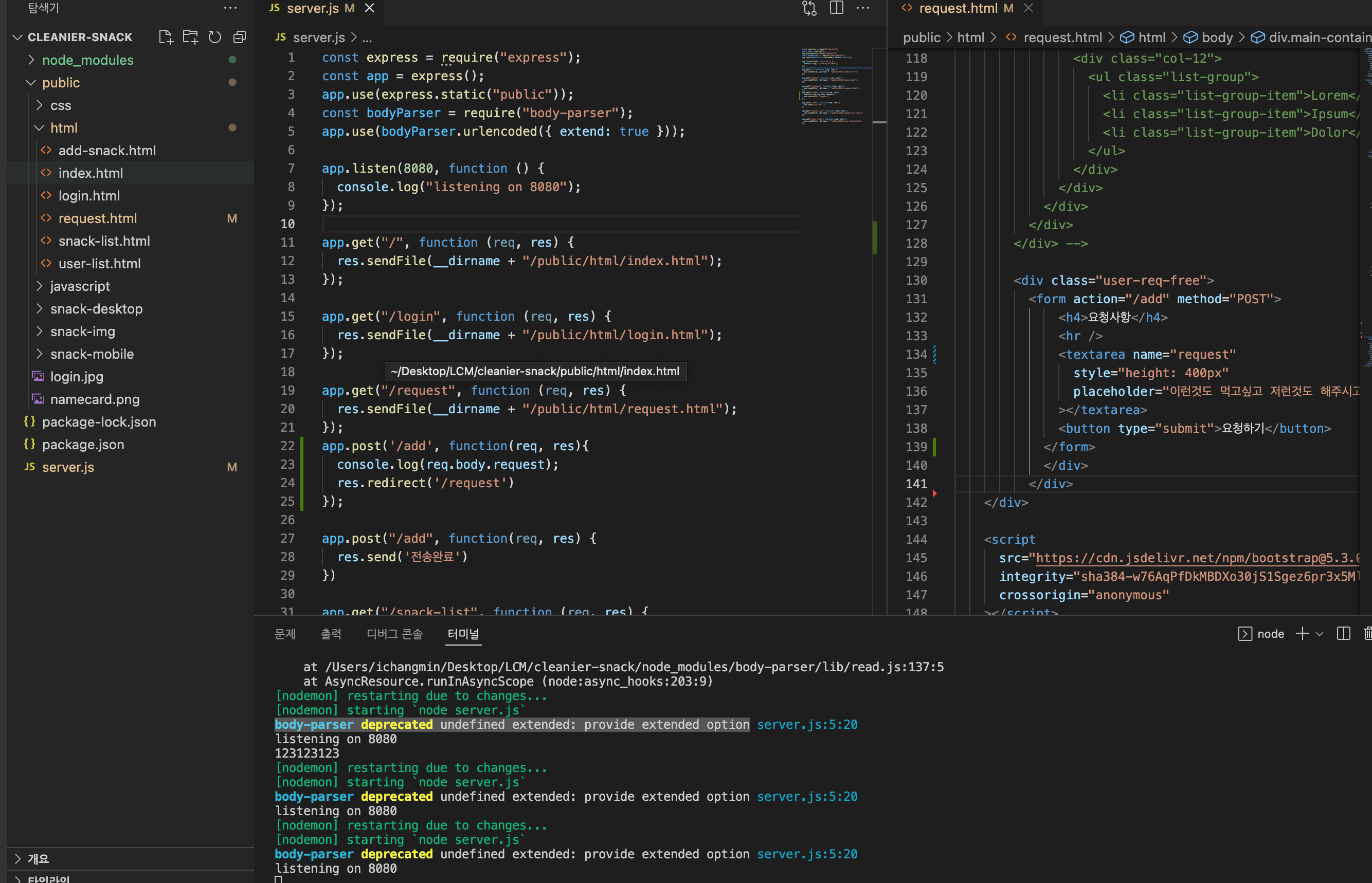Screen dimensions: 1372x883
Task: Open login.jpg image file
Action: pos(77,377)
